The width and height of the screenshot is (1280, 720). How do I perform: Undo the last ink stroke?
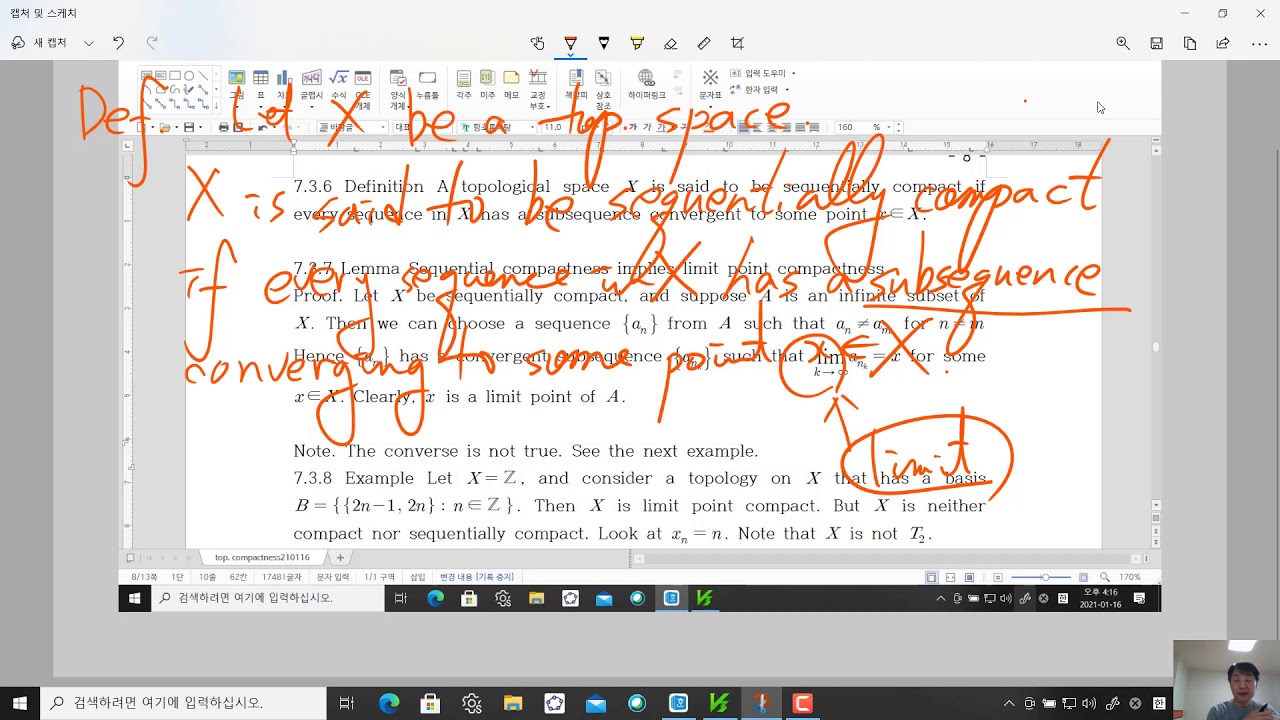click(x=118, y=43)
